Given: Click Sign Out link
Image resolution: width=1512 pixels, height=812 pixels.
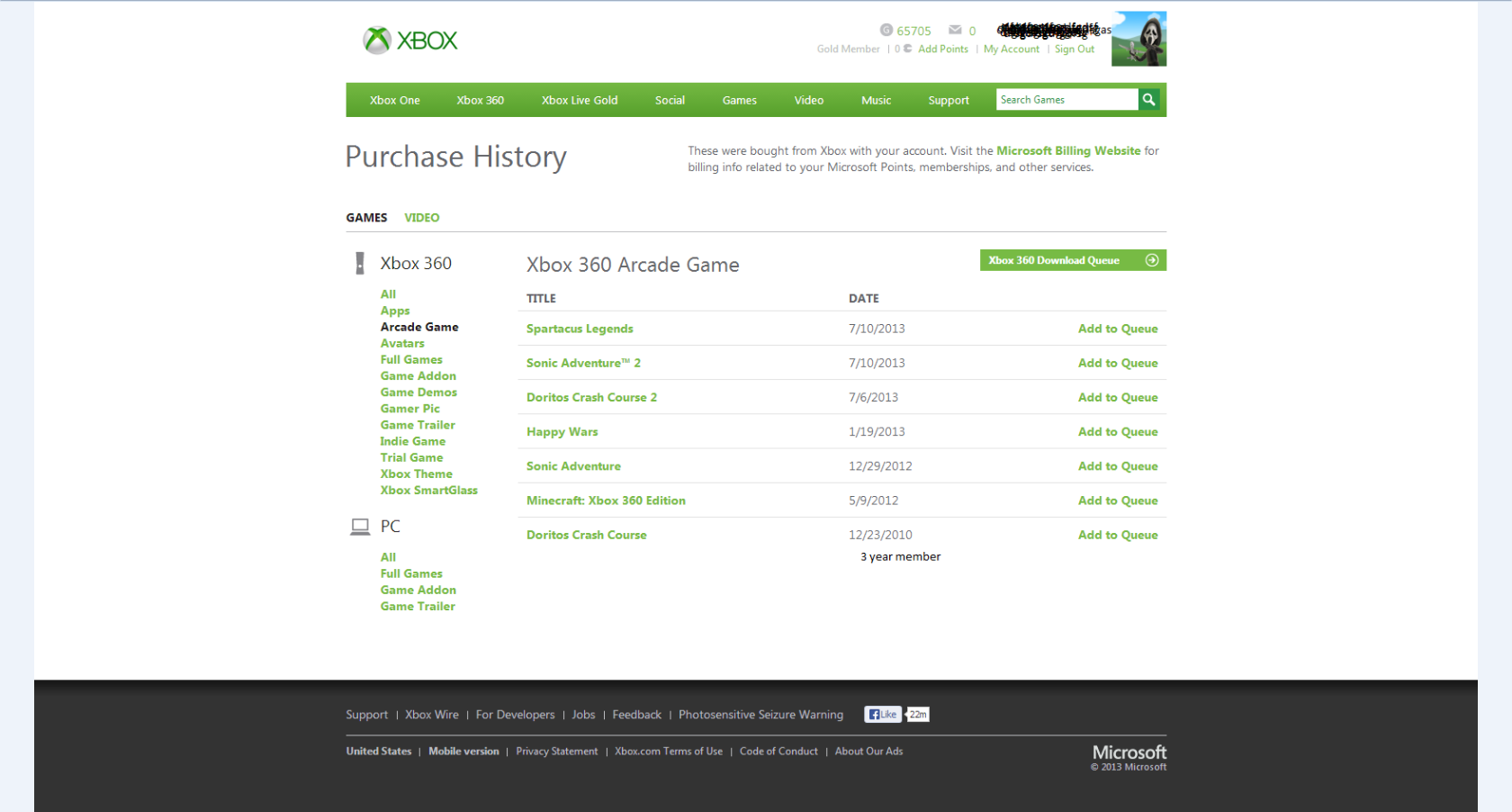Looking at the screenshot, I should tap(1075, 50).
